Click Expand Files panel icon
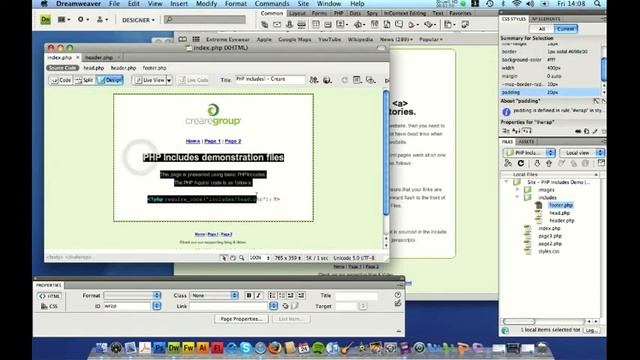Image resolution: width=640 pixels, height=360 pixels. click(x=601, y=163)
